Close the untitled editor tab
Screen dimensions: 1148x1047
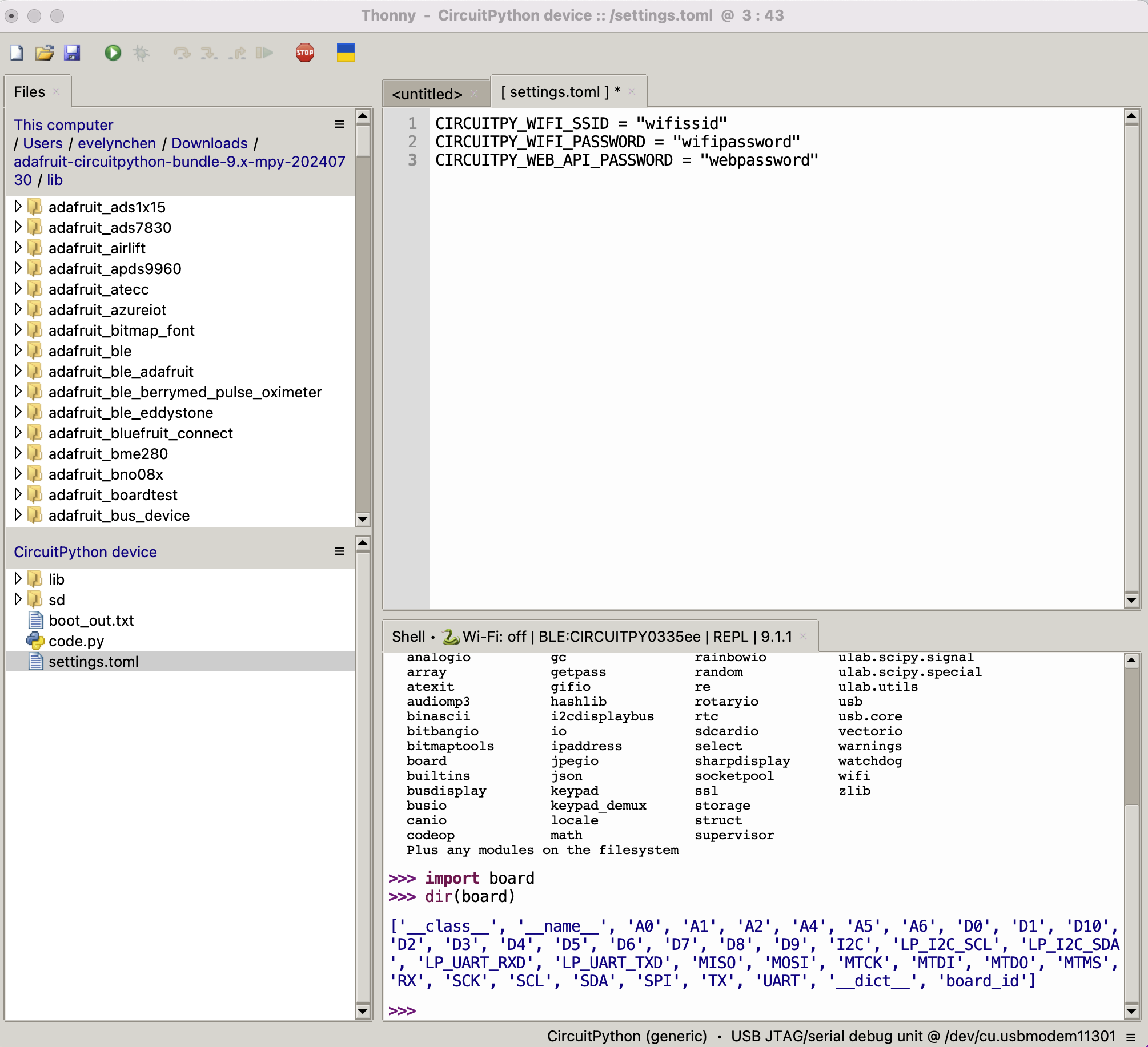(x=474, y=93)
